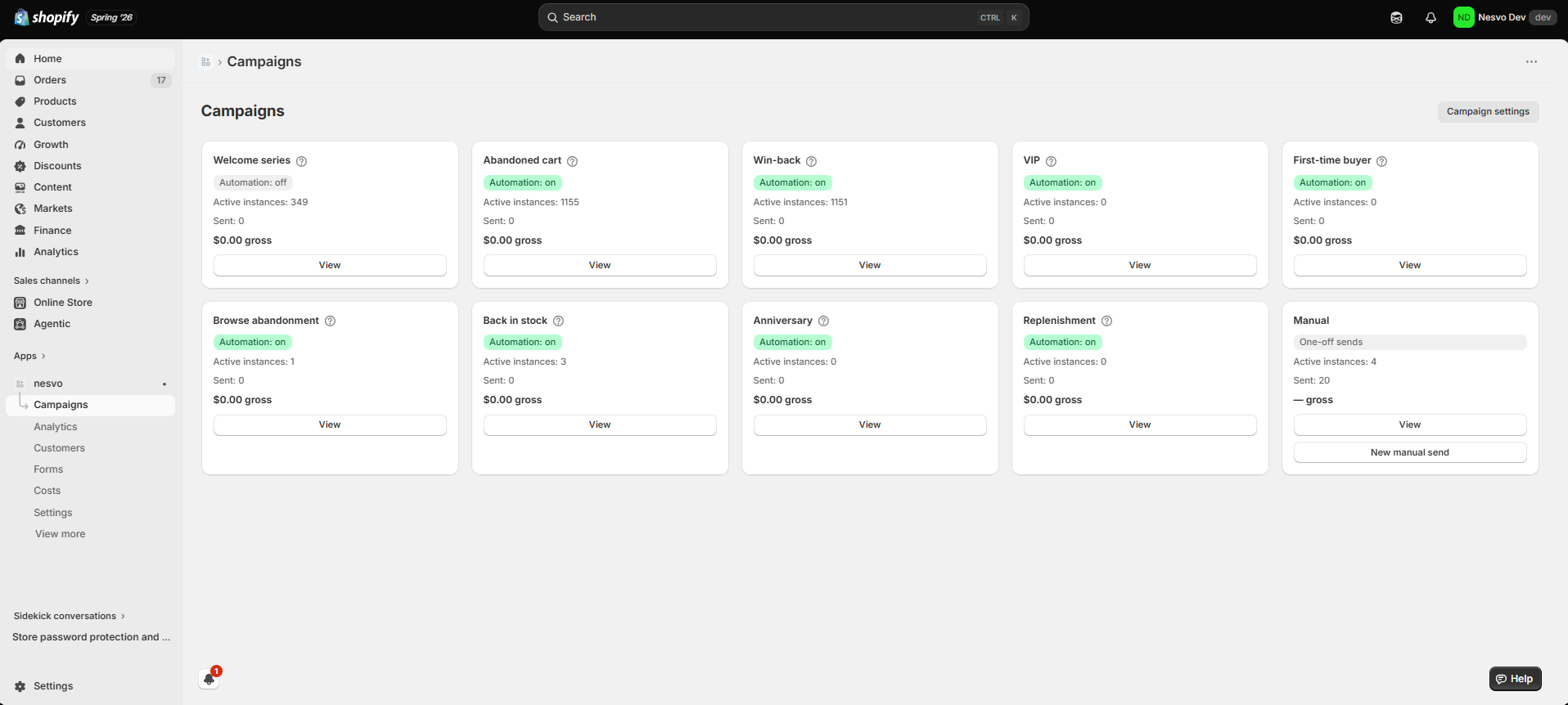Click the Search field
This screenshot has height=705, width=1568.
coord(783,17)
